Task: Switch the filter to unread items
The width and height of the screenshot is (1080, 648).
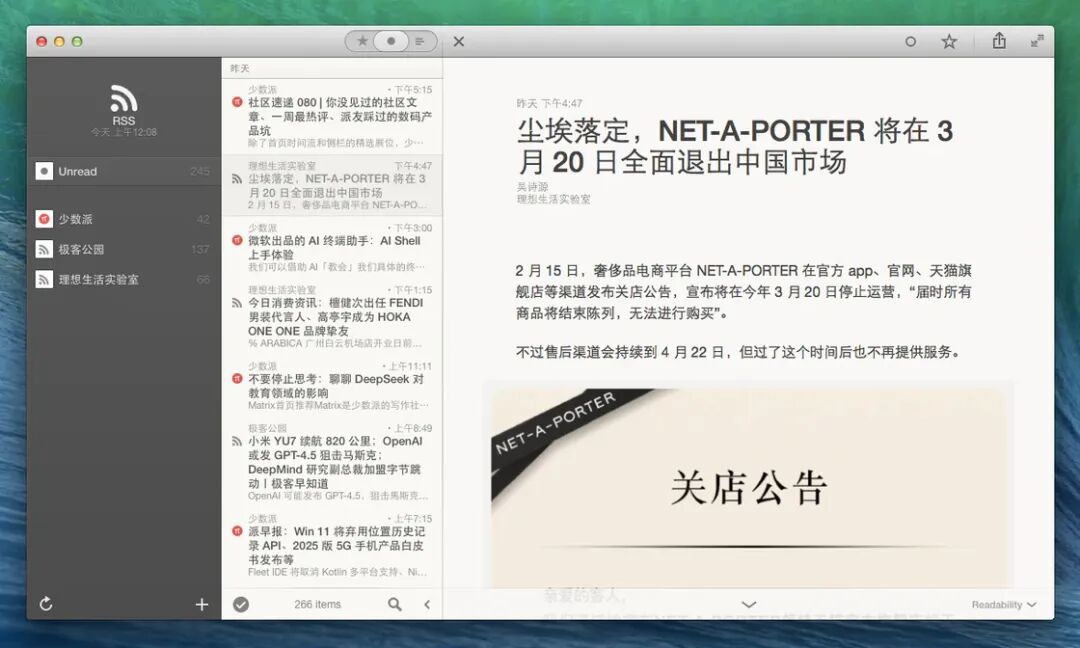Action: pyautogui.click(x=391, y=41)
